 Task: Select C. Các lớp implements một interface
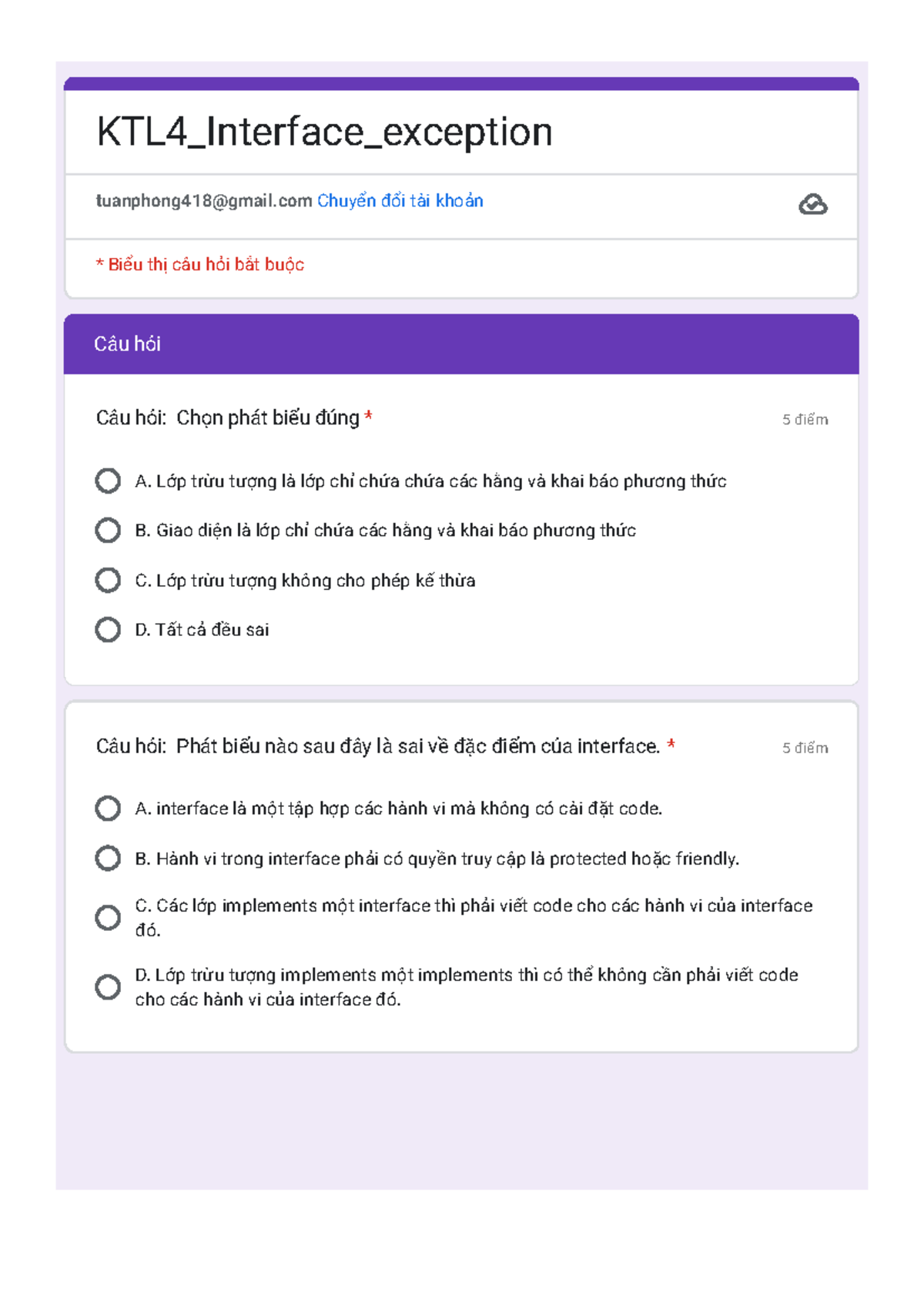click(108, 917)
